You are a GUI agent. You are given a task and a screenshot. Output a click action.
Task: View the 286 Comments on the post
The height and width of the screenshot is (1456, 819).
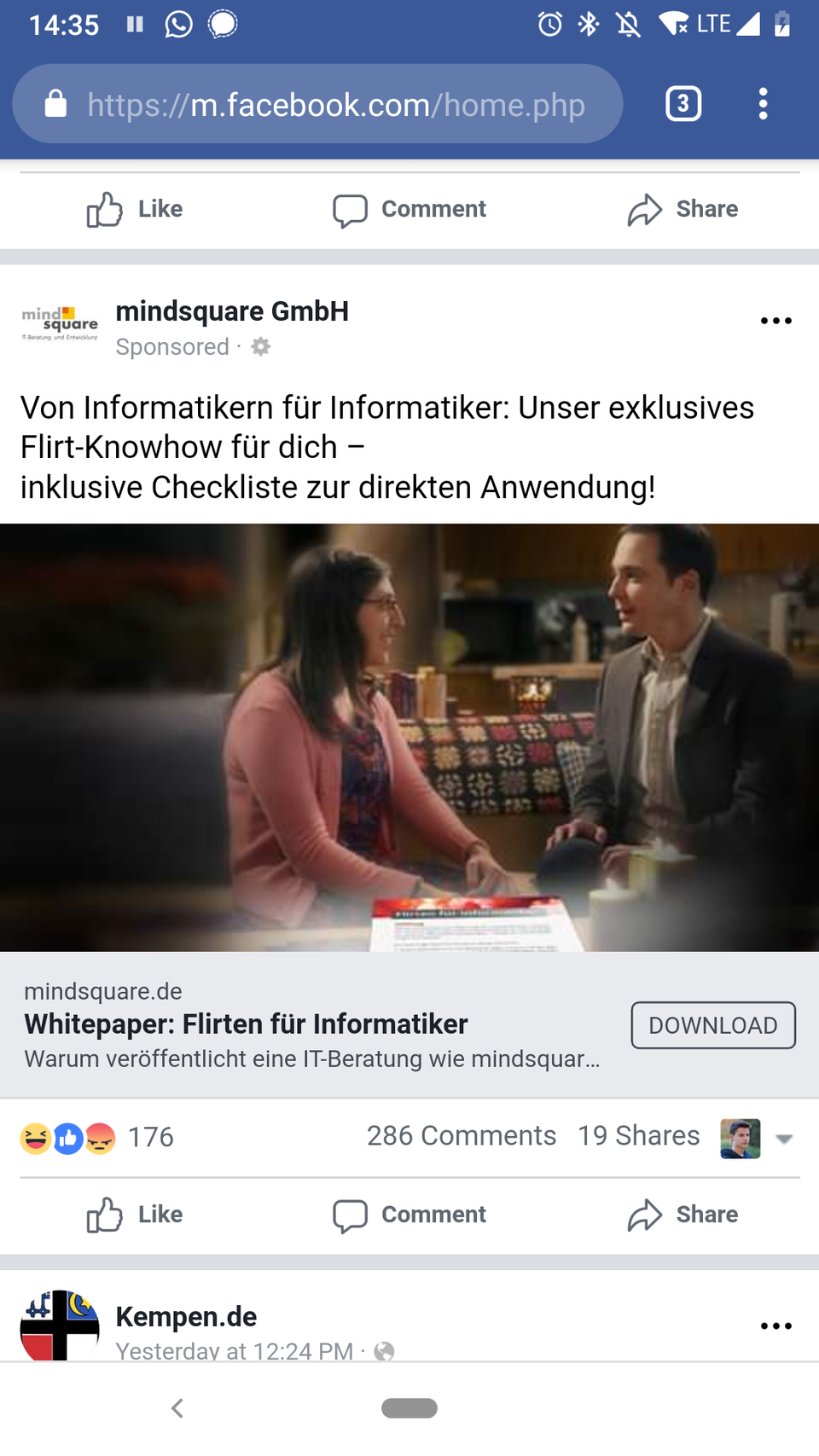point(462,1136)
